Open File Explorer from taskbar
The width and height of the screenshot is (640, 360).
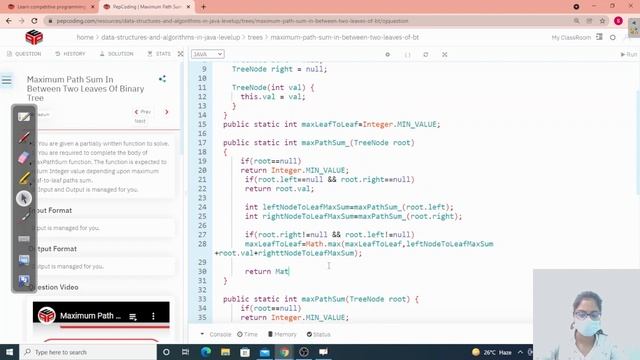click(225, 352)
